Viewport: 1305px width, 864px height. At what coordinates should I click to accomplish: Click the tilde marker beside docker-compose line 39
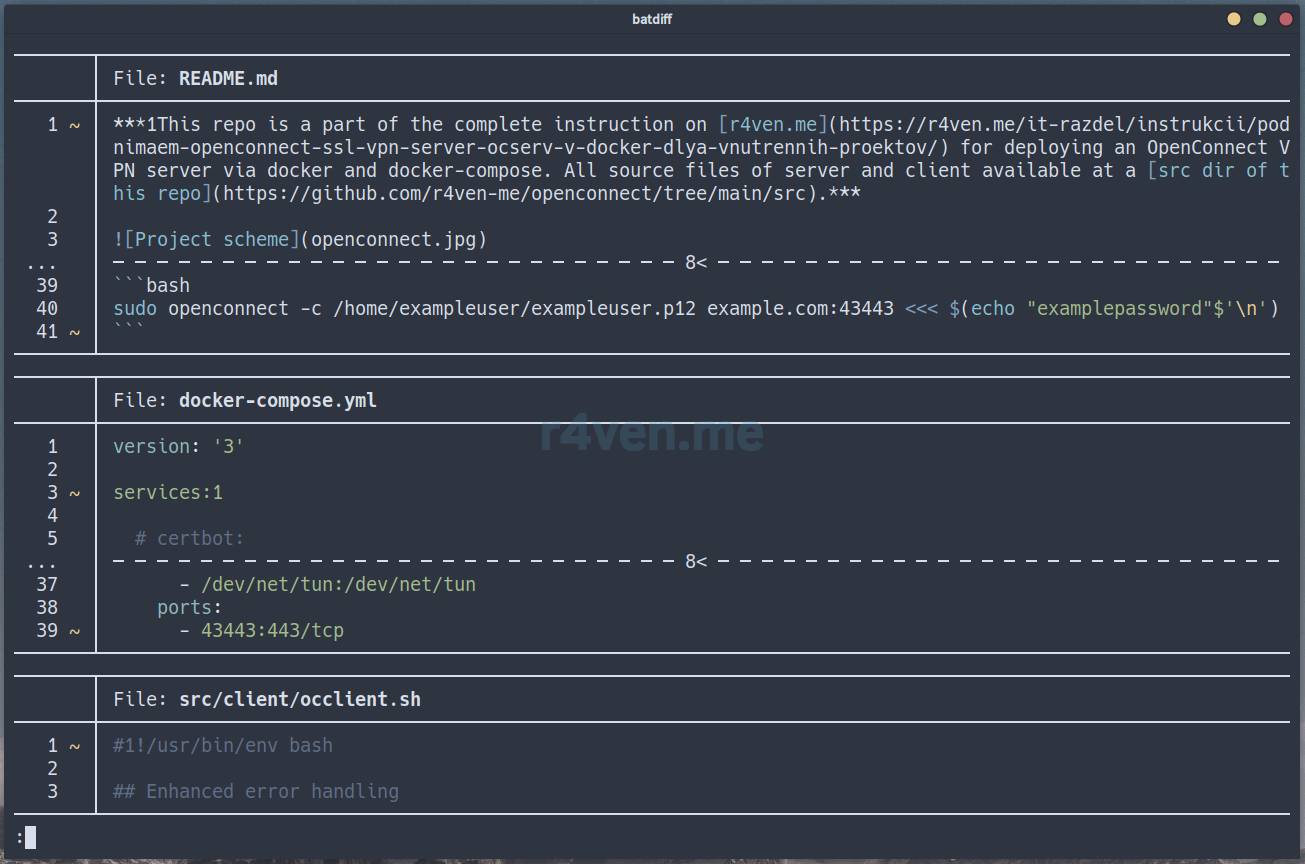74,631
